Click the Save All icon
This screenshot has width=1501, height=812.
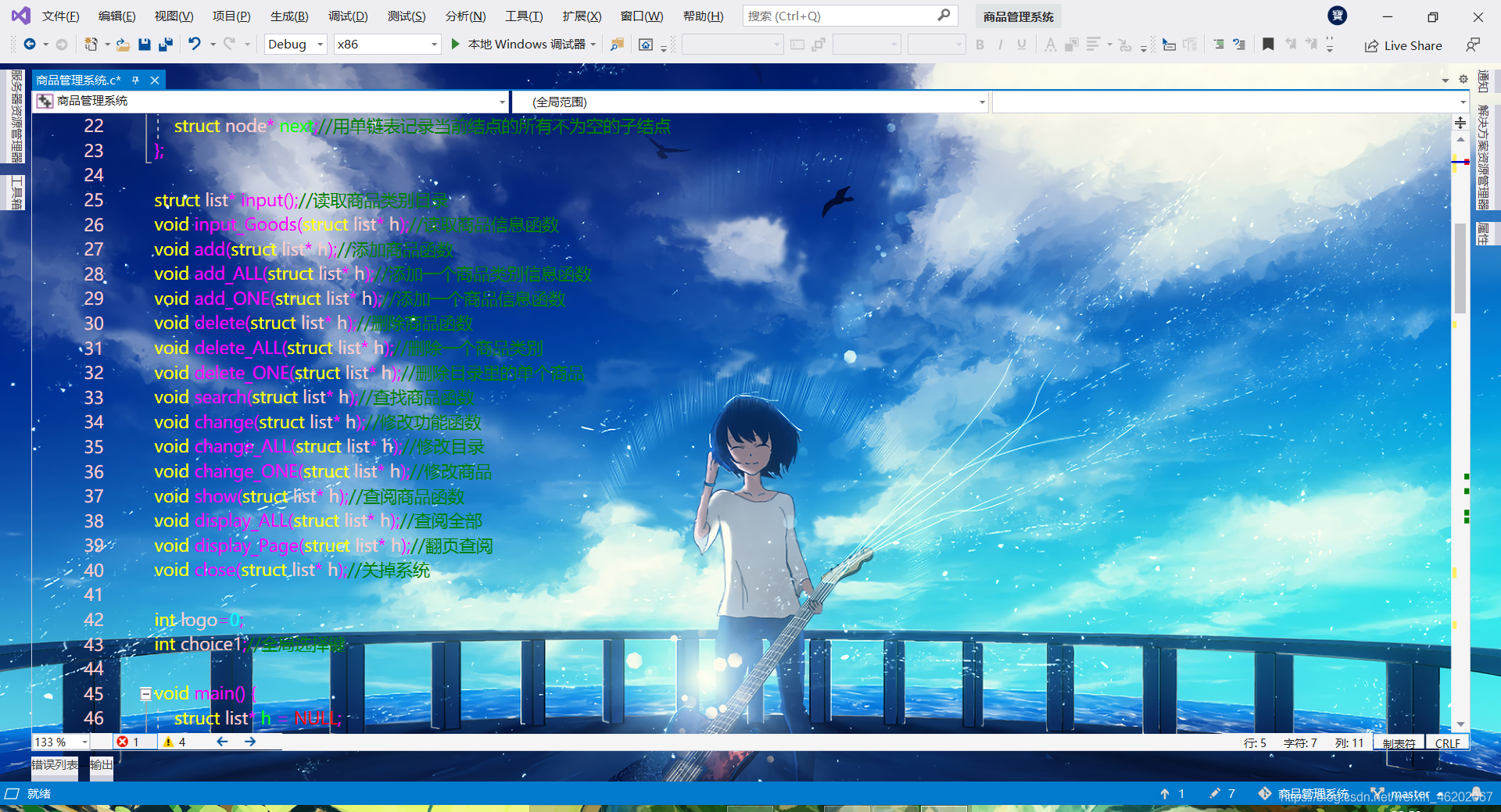tap(165, 45)
